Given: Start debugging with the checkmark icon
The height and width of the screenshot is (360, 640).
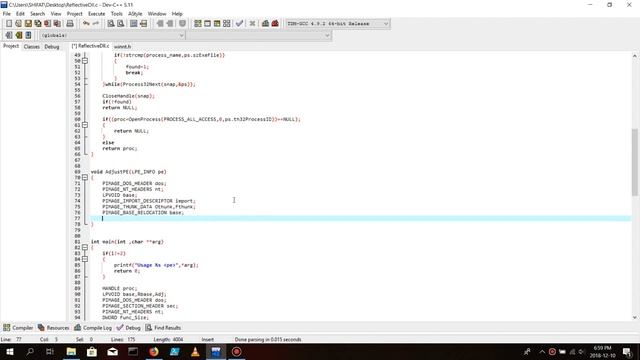Looking at the screenshot, I should (x=239, y=24).
